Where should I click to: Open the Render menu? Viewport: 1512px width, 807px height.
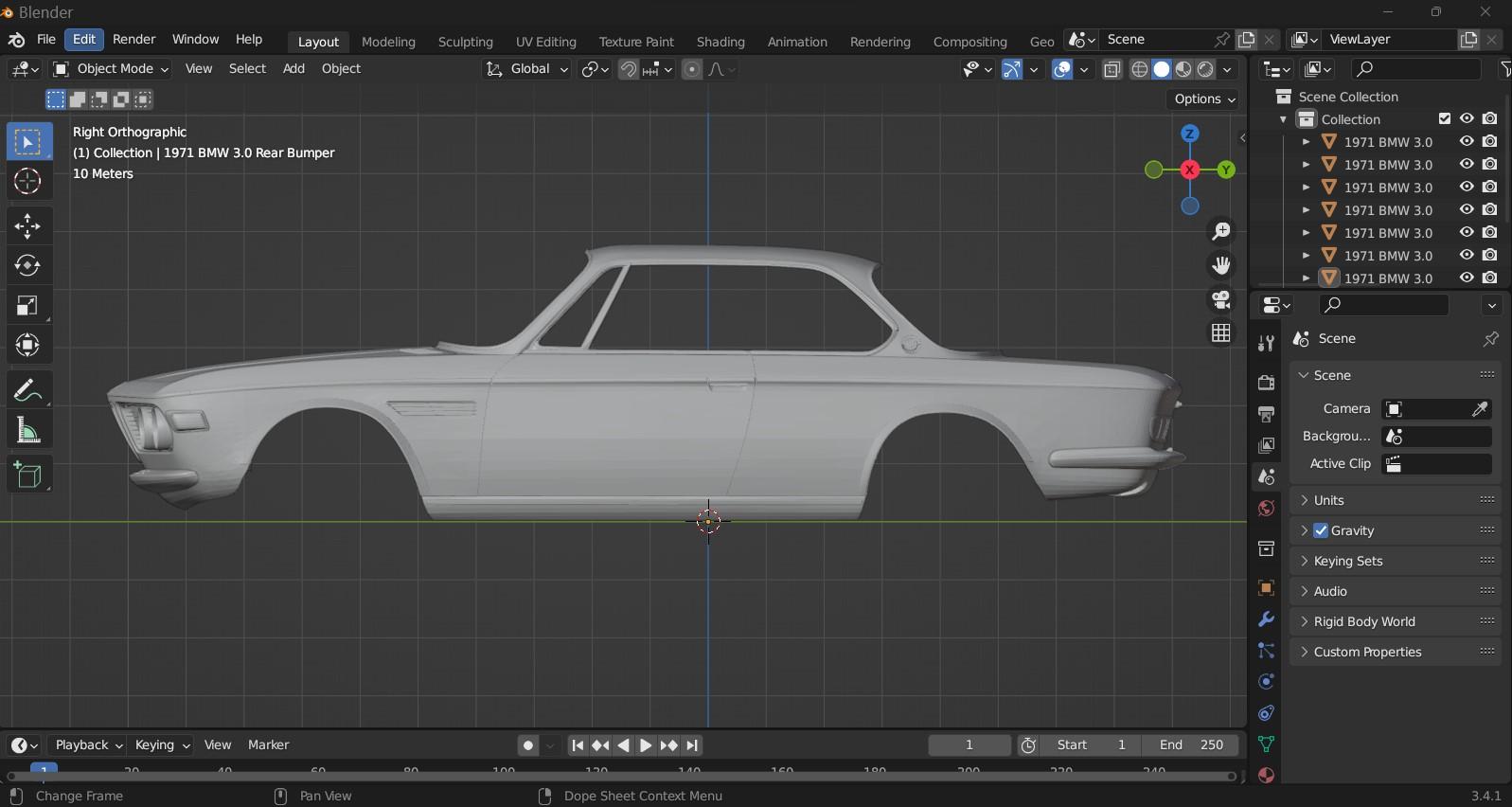click(134, 40)
